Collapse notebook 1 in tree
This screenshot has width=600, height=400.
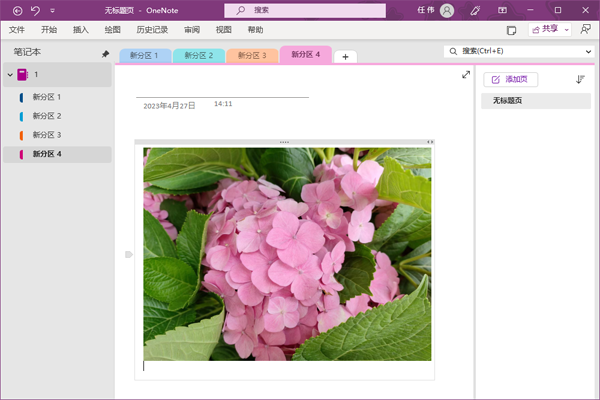tap(9, 75)
